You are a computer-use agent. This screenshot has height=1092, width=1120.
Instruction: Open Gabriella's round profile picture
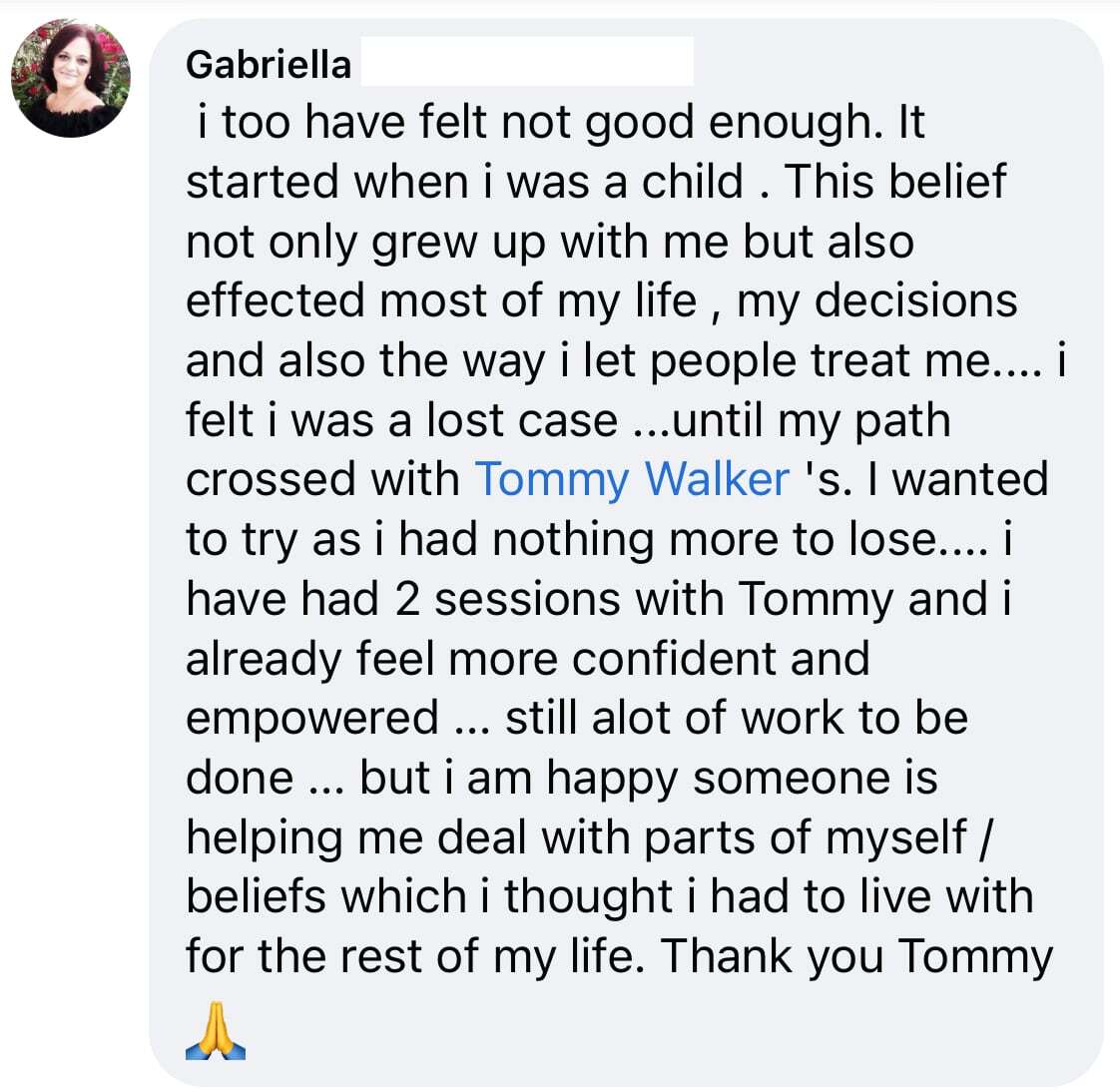(x=71, y=78)
